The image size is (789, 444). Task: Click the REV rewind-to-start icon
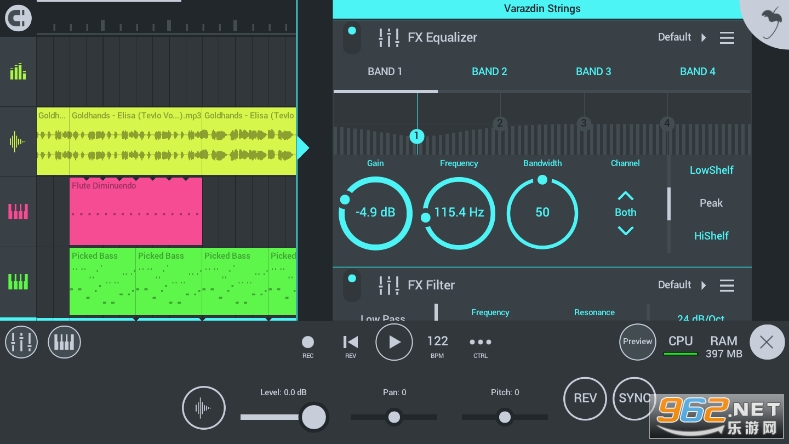click(351, 342)
